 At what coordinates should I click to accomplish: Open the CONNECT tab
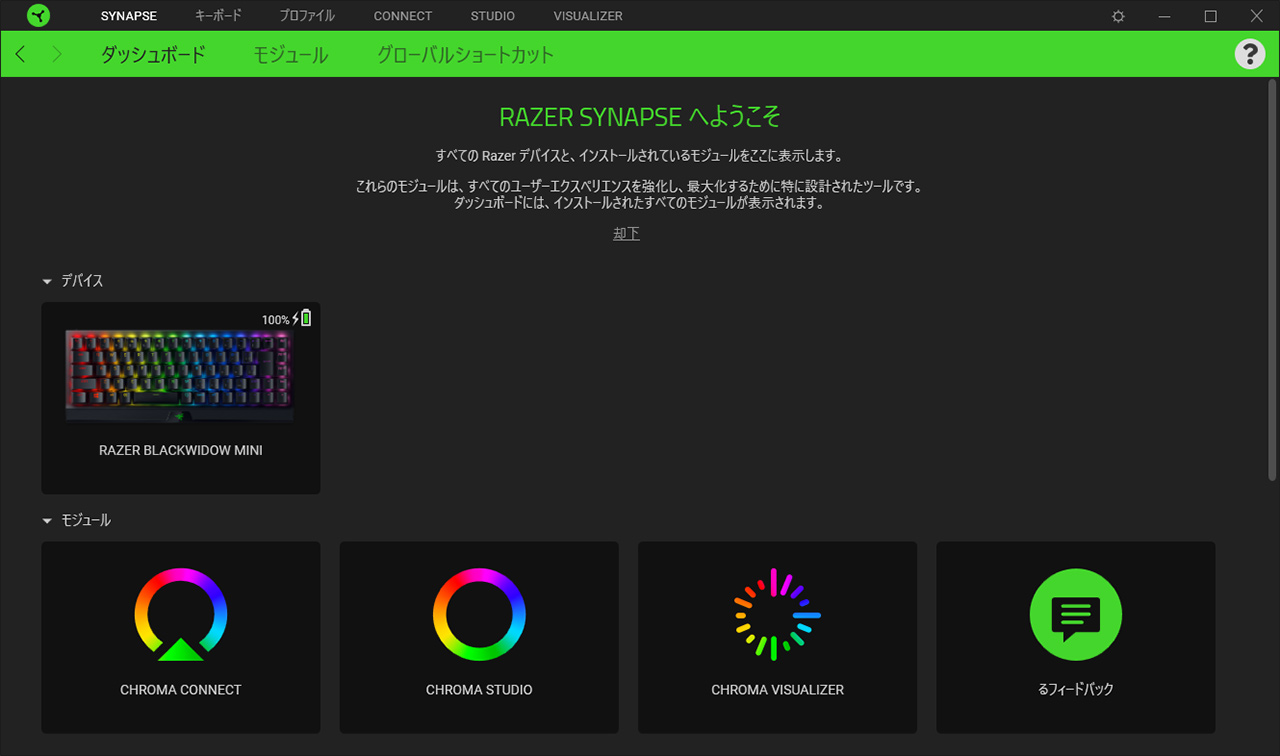click(x=403, y=16)
